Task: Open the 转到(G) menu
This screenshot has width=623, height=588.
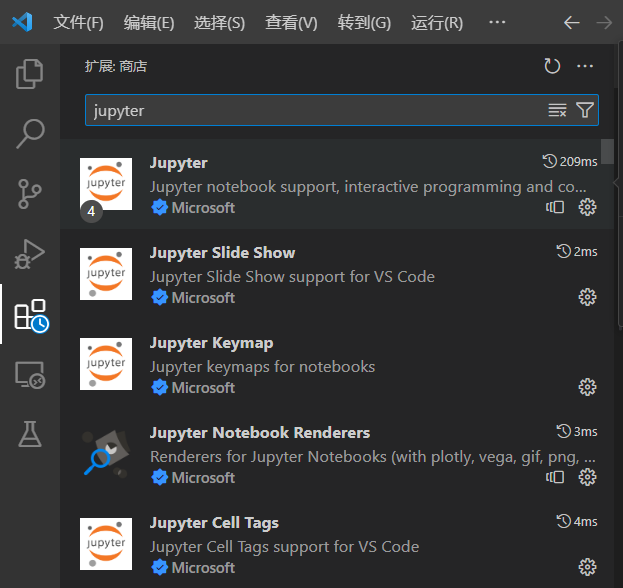Action: coord(364,23)
